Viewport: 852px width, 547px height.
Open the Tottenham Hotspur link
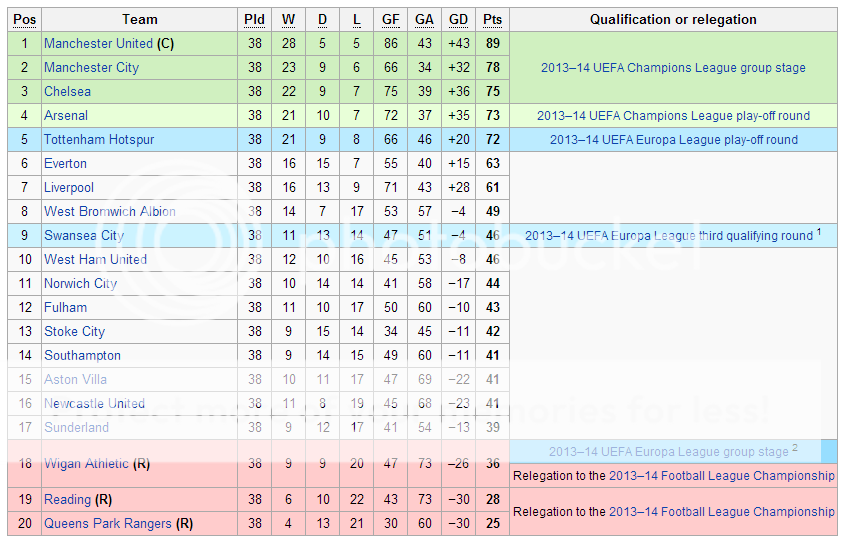click(x=99, y=140)
